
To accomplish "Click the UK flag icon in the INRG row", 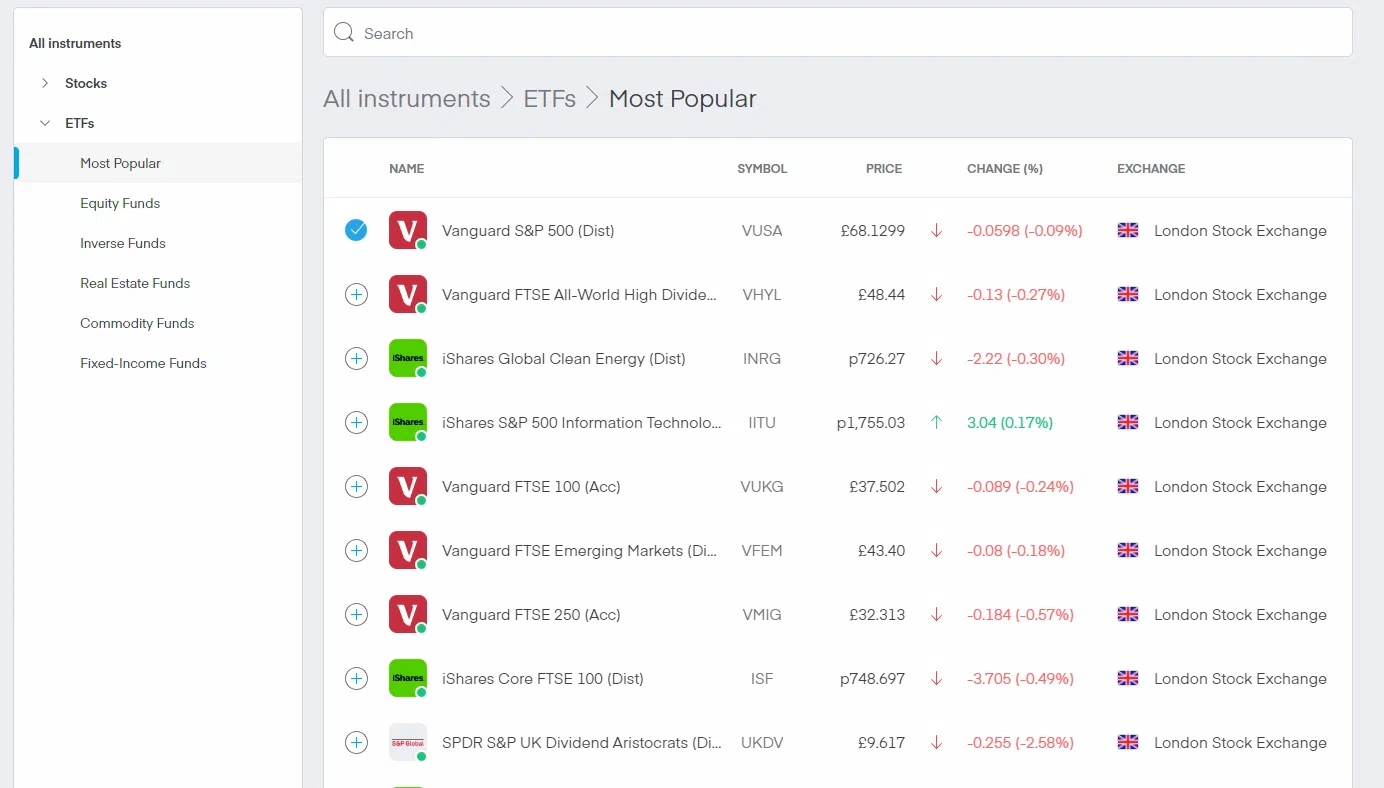I will tap(1128, 358).
